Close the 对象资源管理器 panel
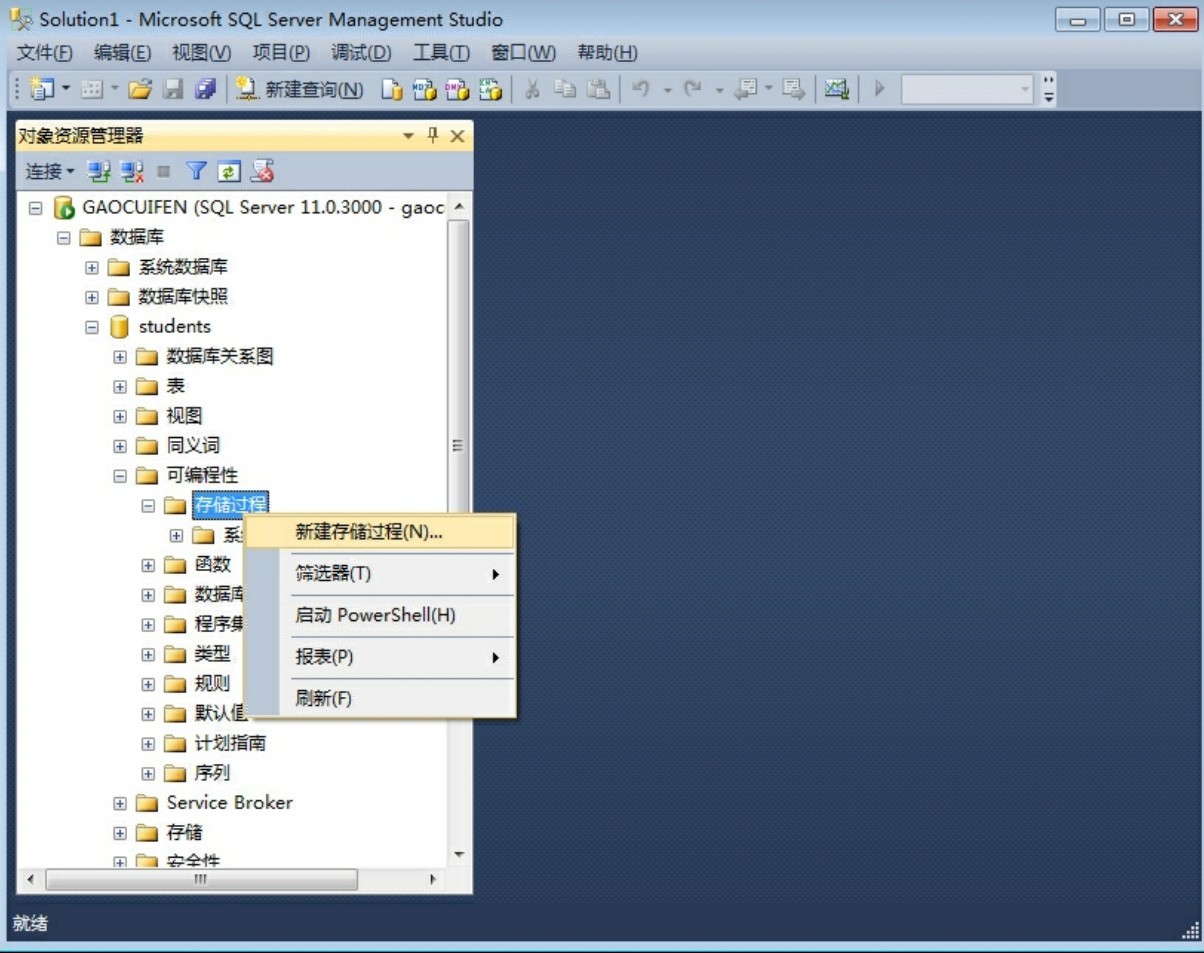Viewport: 1204px width, 953px height. 458,136
